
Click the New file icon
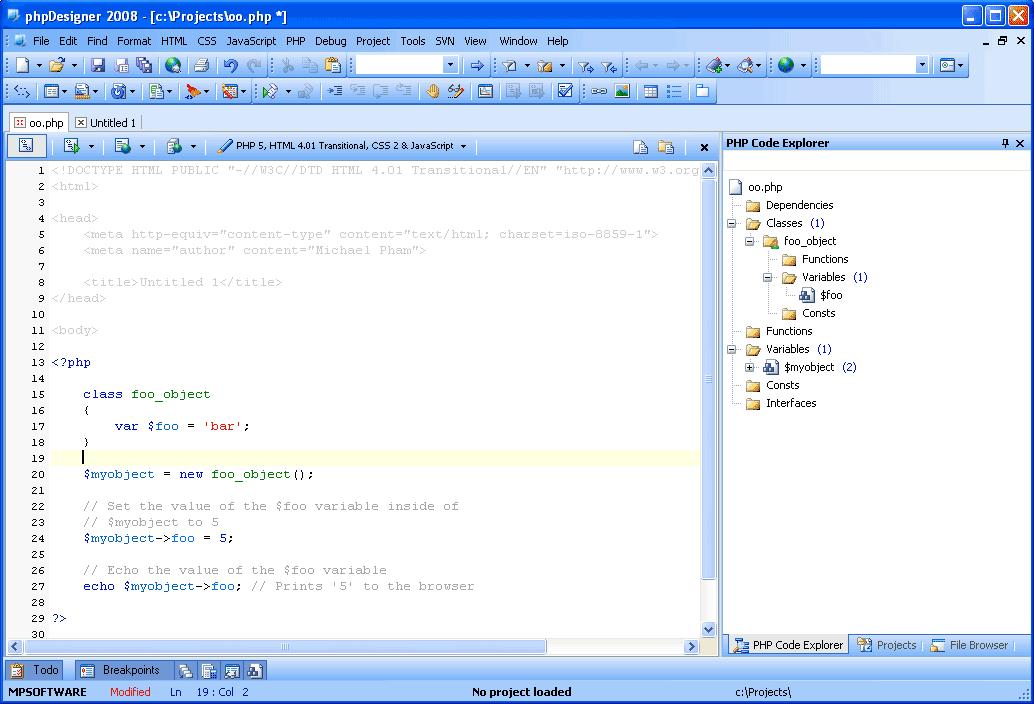point(22,65)
